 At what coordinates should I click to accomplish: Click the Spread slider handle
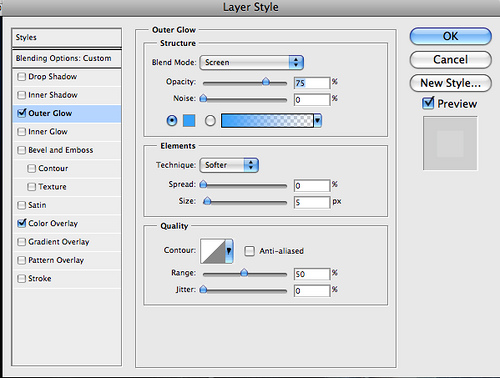[x=203, y=184]
